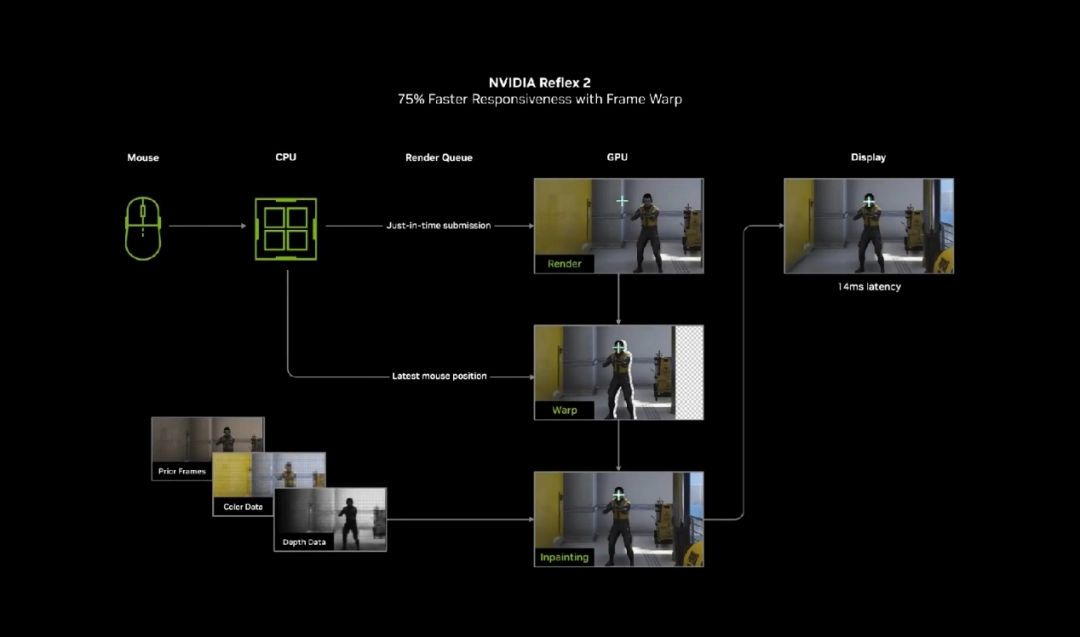Click the 'Just-in-time submission' label
Image resolution: width=1080 pixels, height=637 pixels.
click(x=439, y=225)
